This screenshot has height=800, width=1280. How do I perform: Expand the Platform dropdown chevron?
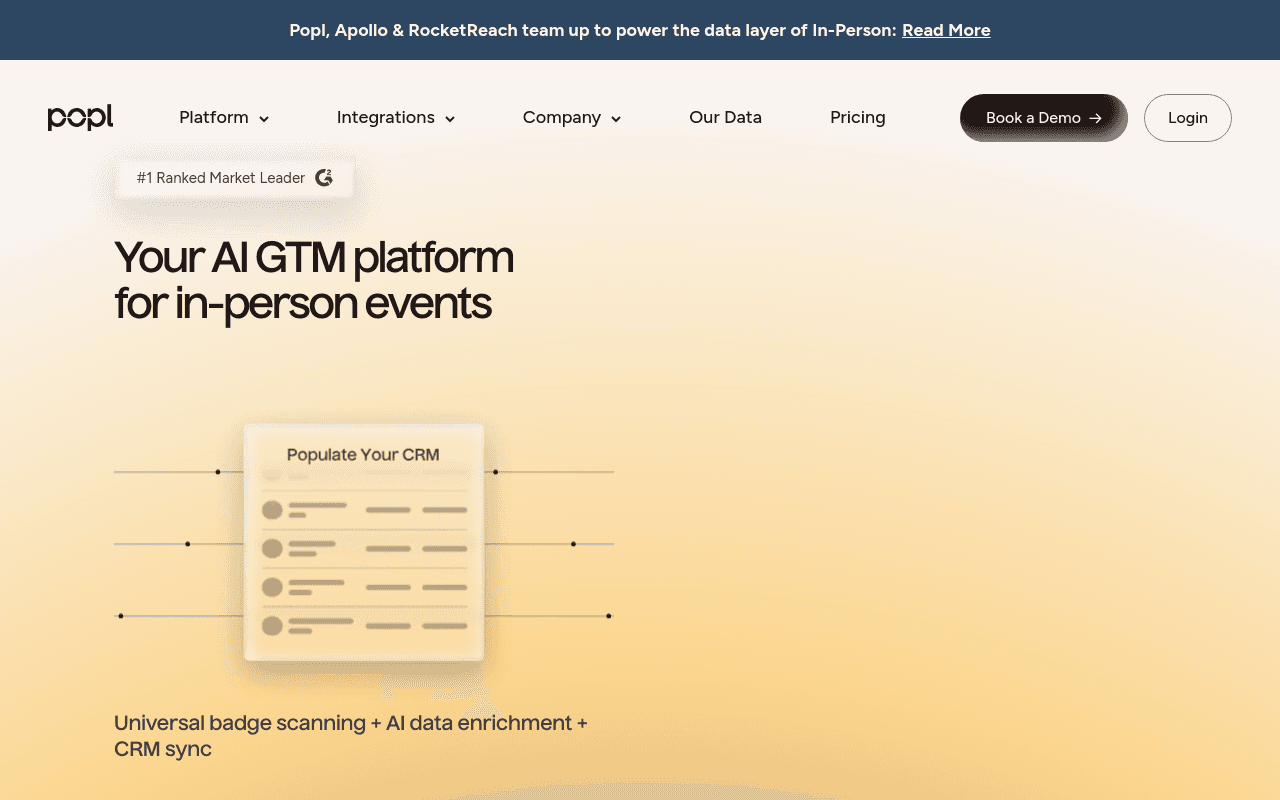pyautogui.click(x=264, y=119)
